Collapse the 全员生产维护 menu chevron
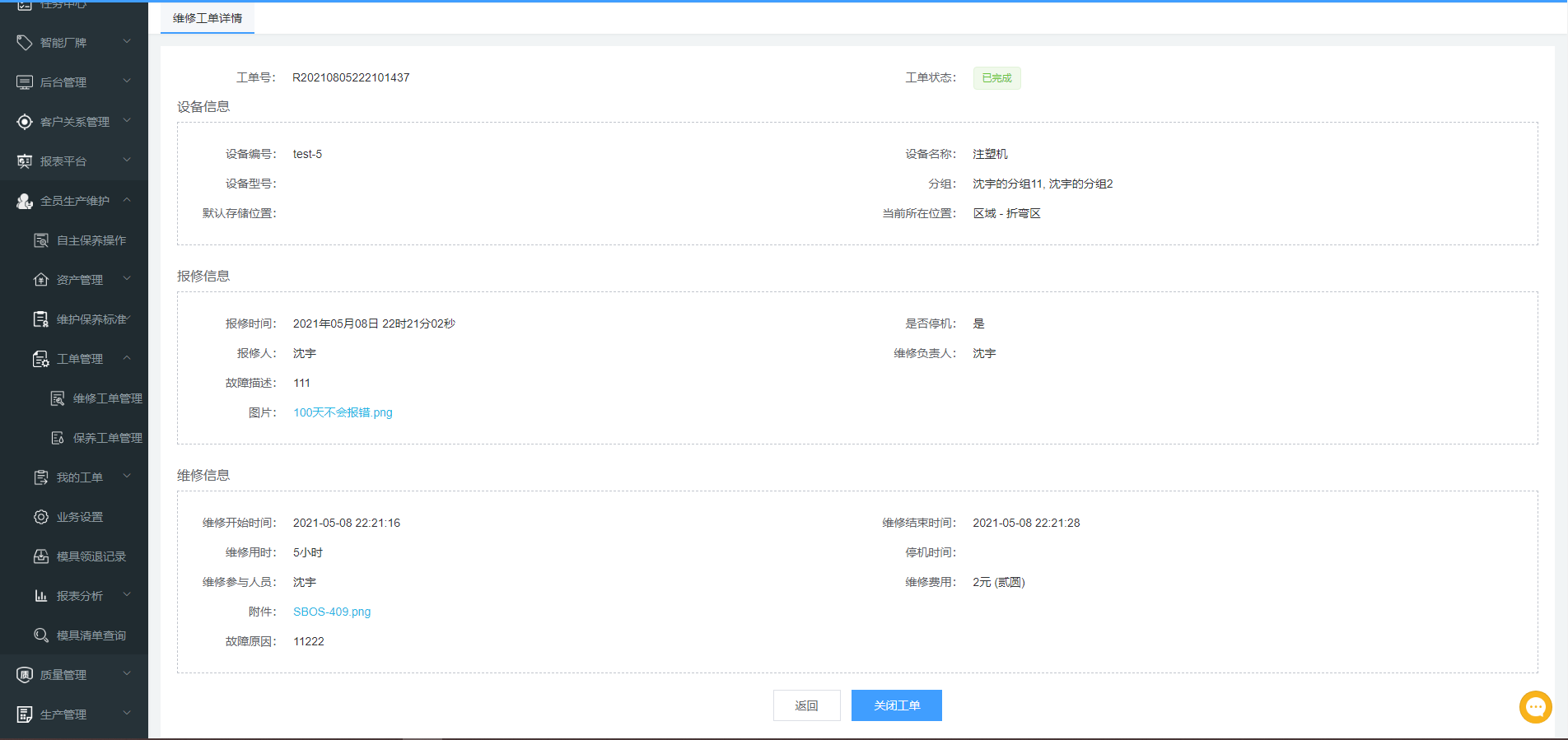Screen dimensions: 1568x740 [127, 200]
